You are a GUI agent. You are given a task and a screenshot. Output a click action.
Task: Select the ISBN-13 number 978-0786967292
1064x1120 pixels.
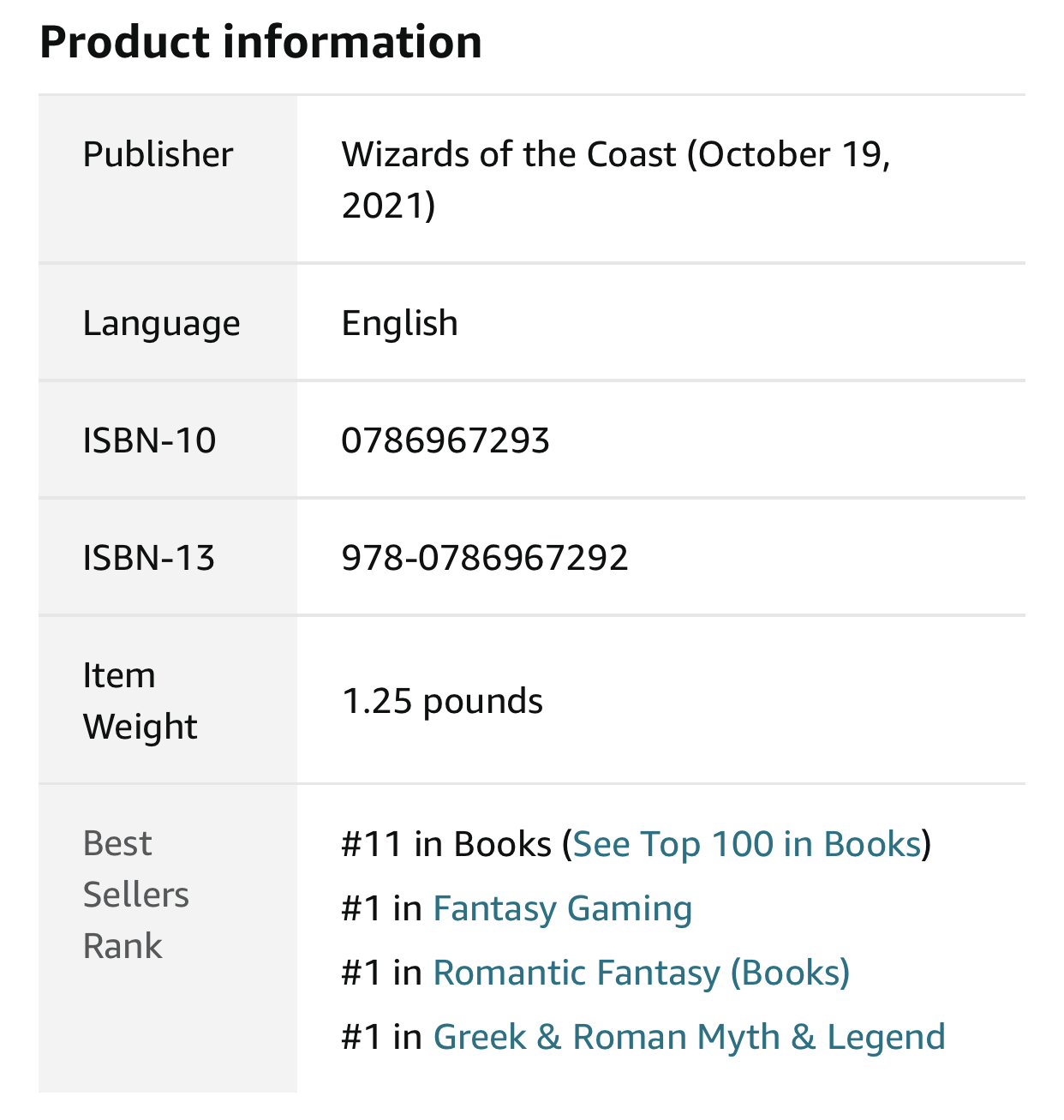(484, 558)
